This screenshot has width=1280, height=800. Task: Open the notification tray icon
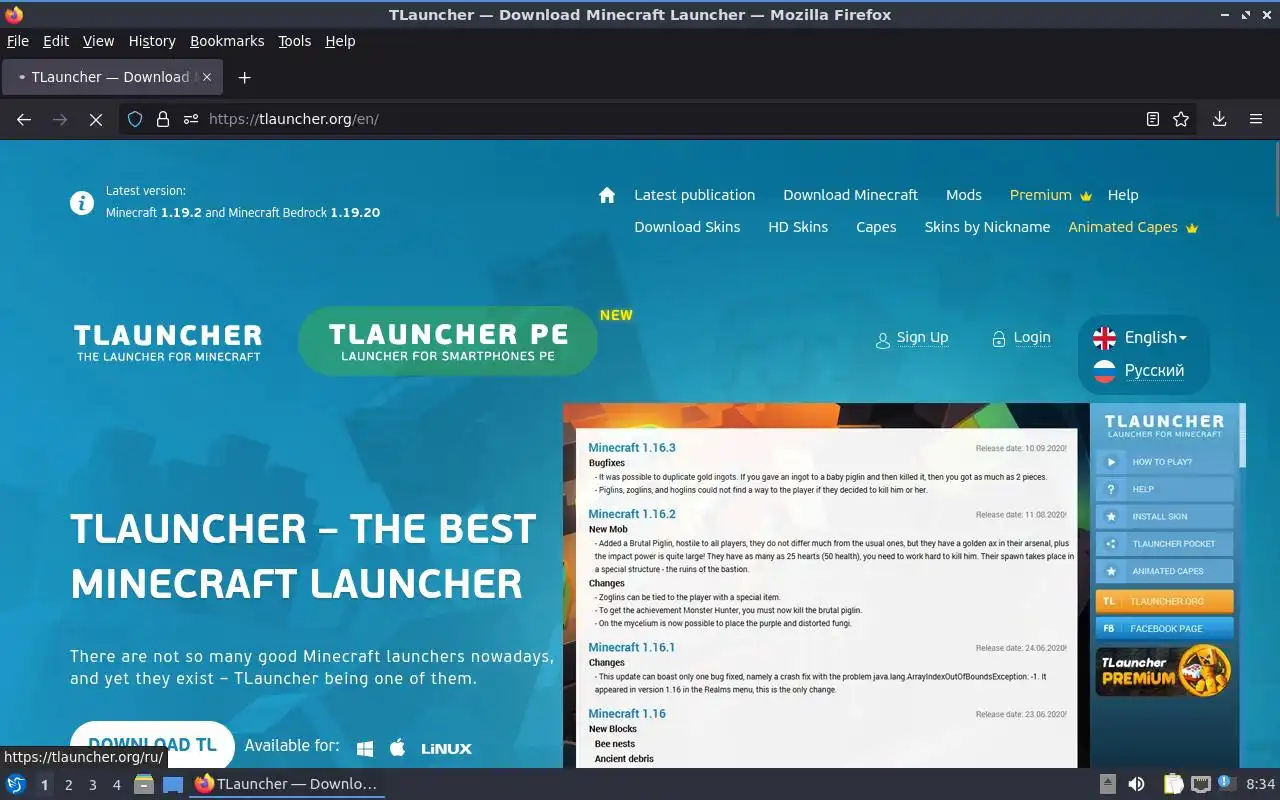[x=1226, y=784]
